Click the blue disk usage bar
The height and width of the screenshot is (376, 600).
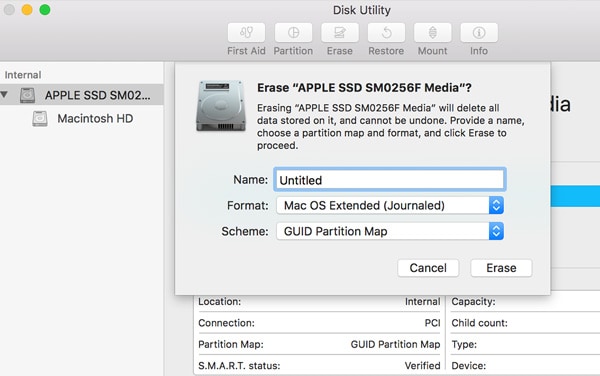[x=575, y=196]
